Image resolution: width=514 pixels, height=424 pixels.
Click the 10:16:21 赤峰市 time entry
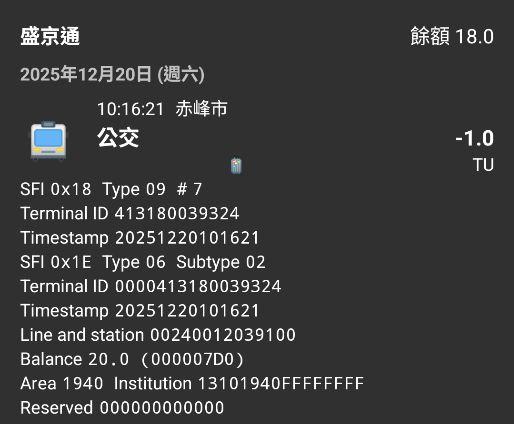coord(162,109)
